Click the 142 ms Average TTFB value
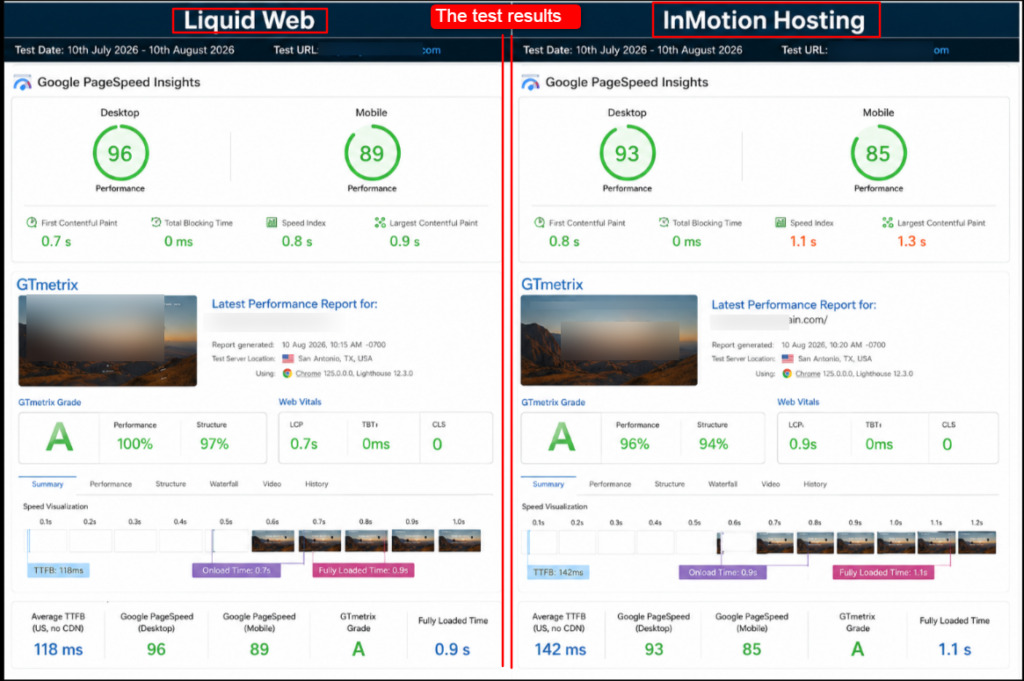This screenshot has height=681, width=1024. pos(560,650)
